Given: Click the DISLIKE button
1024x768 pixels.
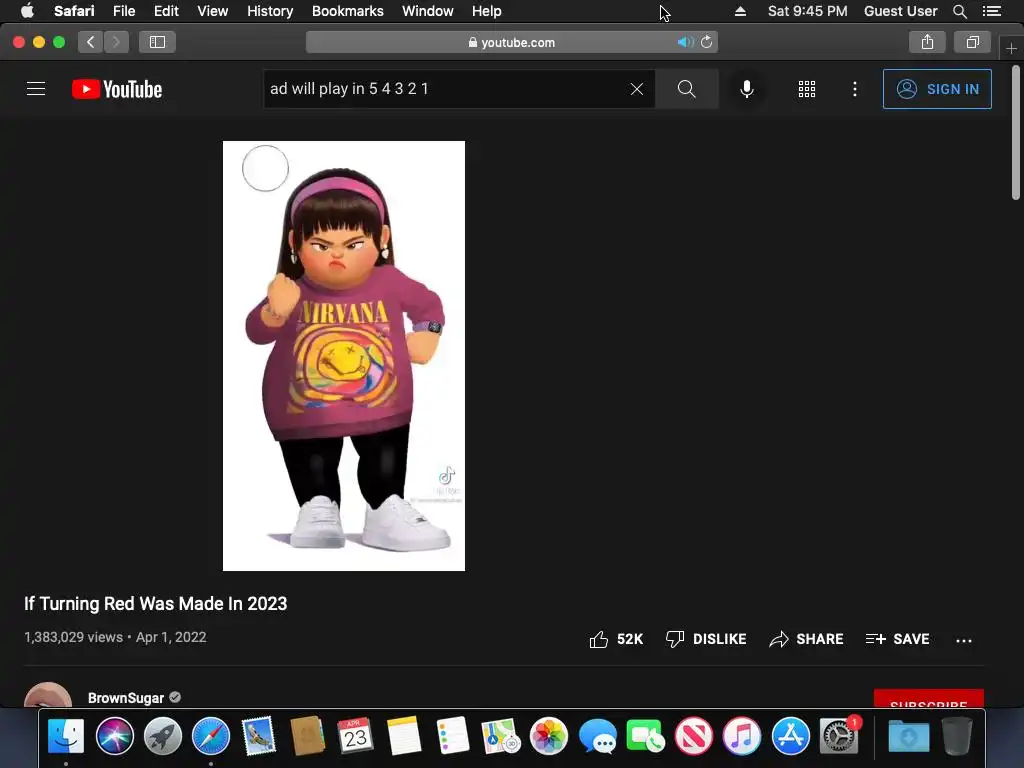Looking at the screenshot, I should [706, 639].
